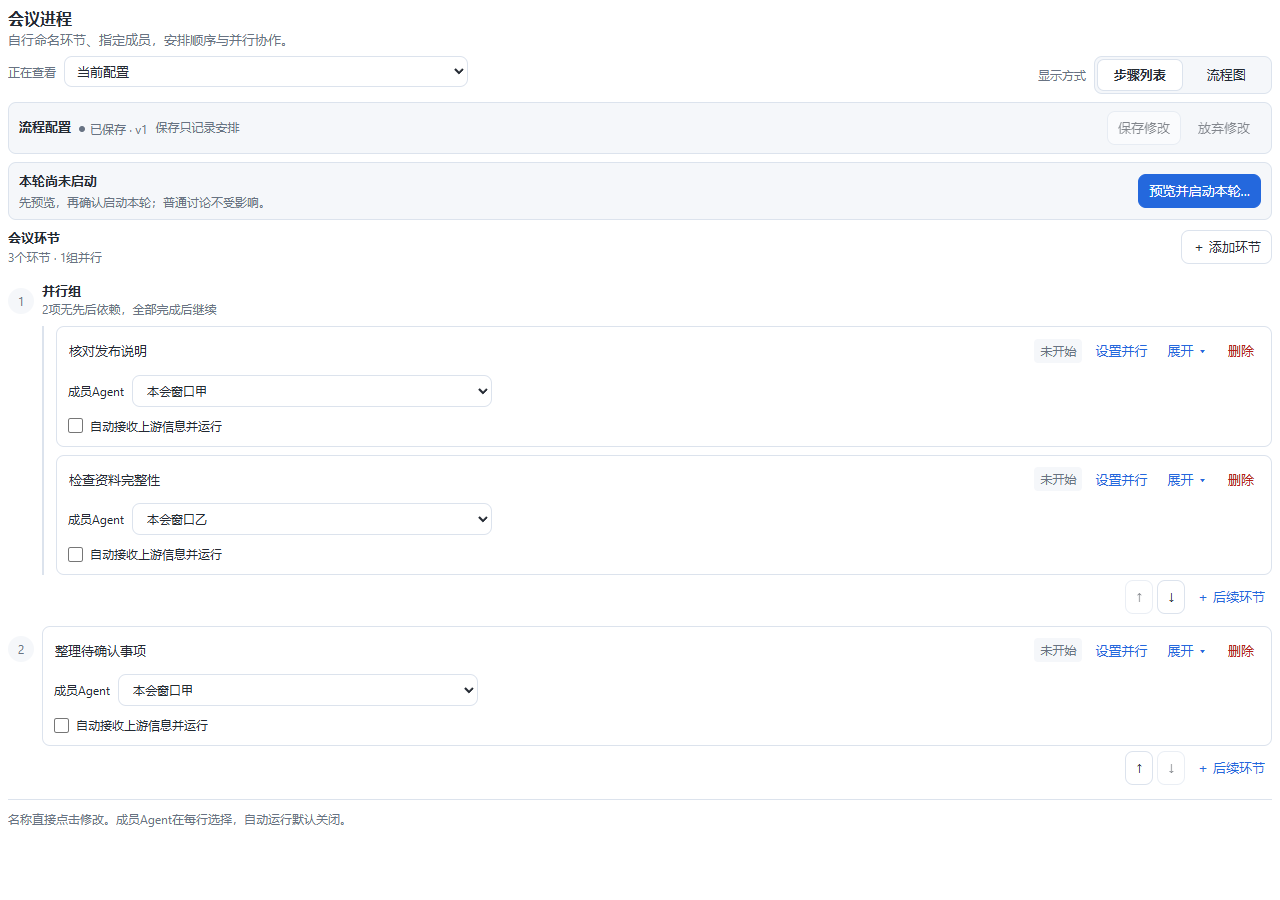Screen dimensions: 1280x900
Task: Click the 放弃修改 button
Action: (1224, 128)
